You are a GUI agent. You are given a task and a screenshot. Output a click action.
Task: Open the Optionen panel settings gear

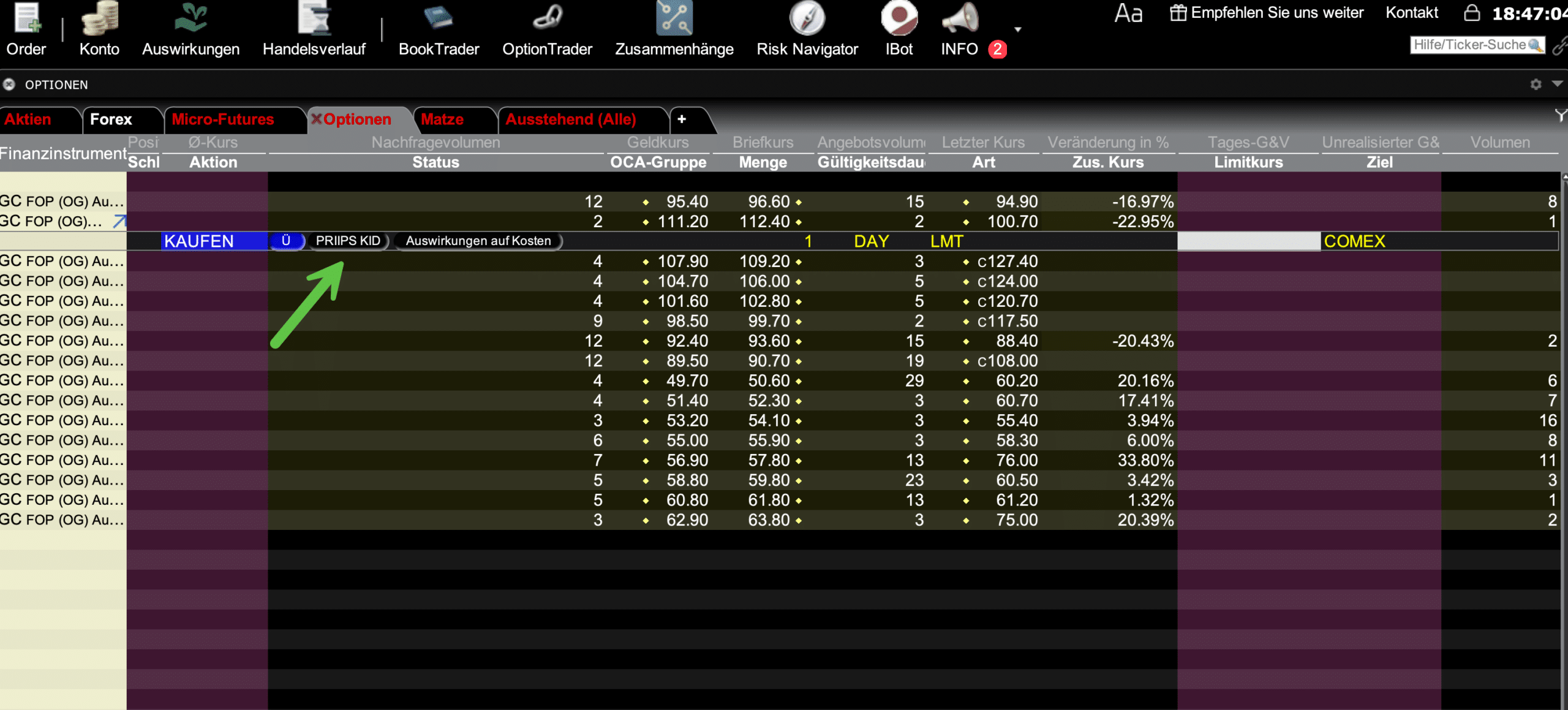[1536, 85]
